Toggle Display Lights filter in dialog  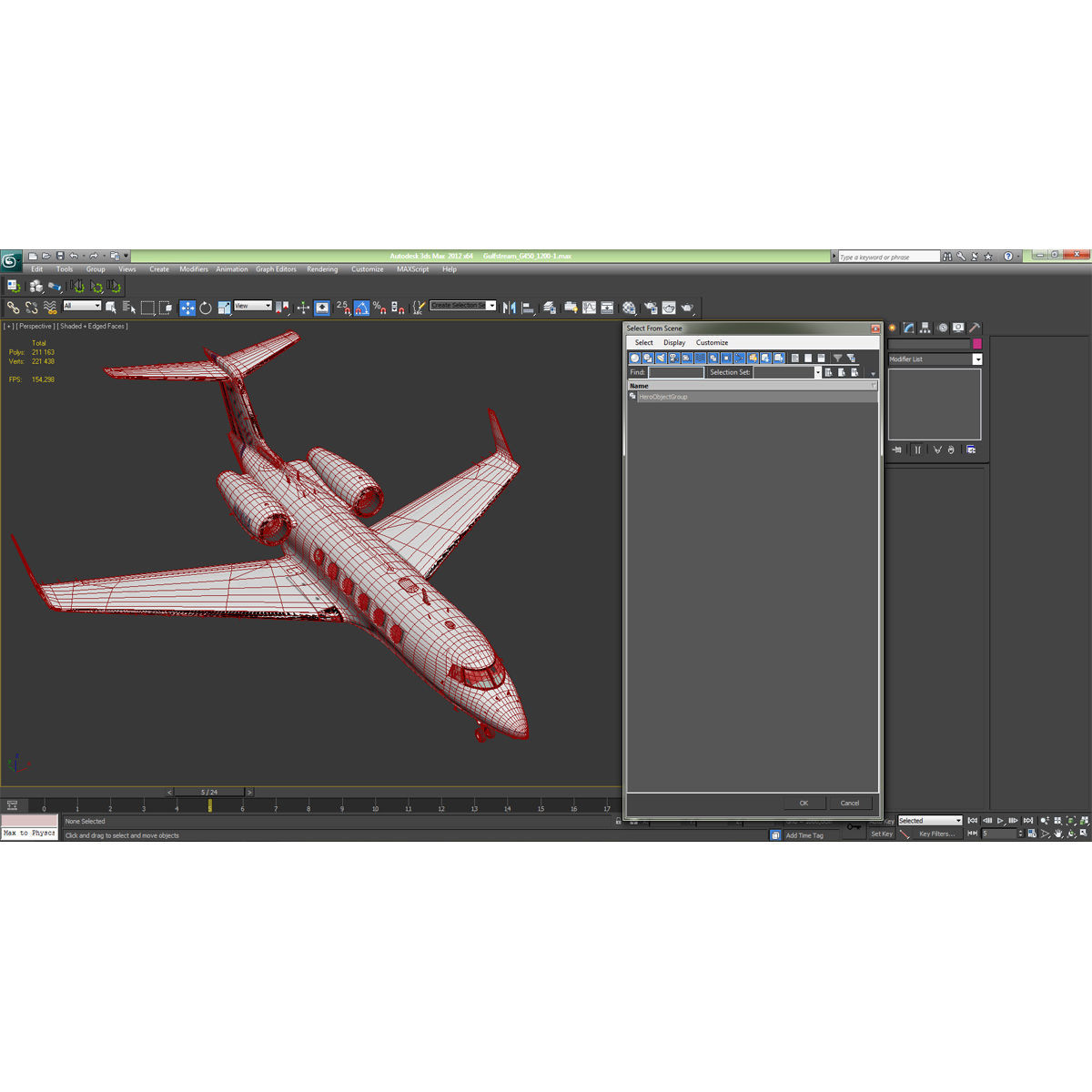pyautogui.click(x=661, y=359)
